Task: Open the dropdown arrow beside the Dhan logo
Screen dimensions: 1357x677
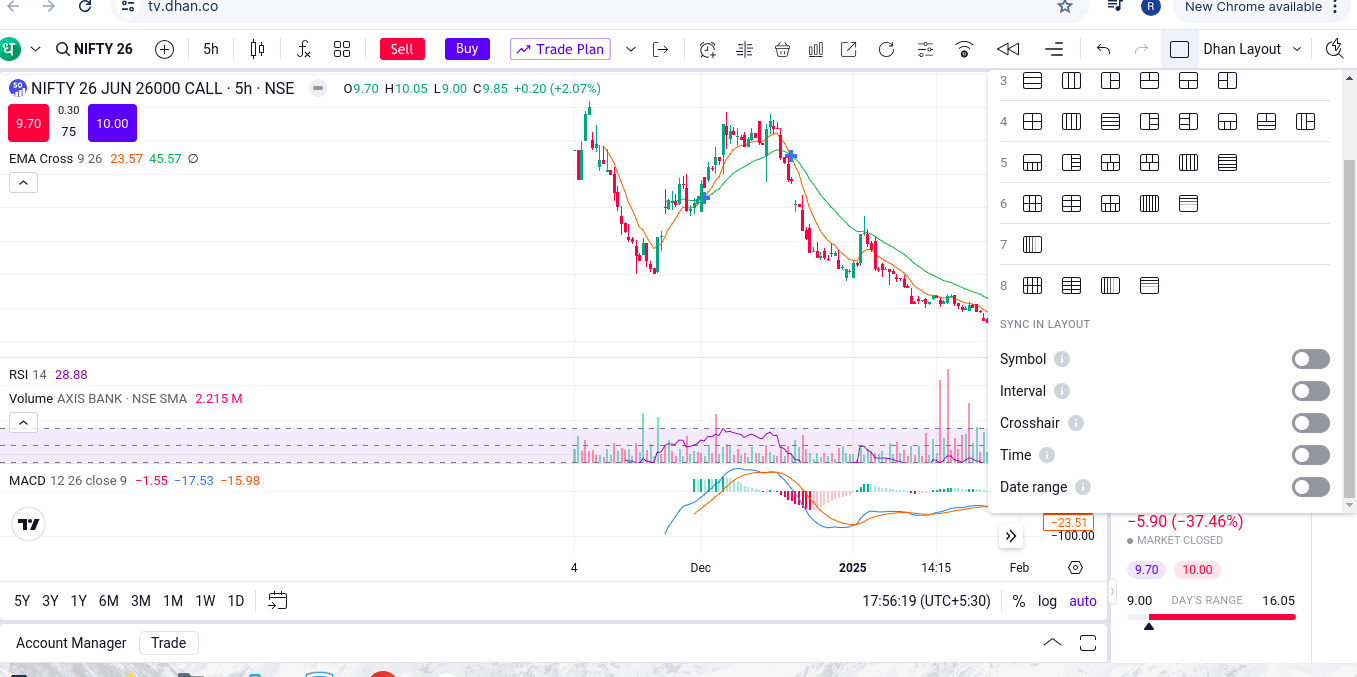Action: pos(35,49)
